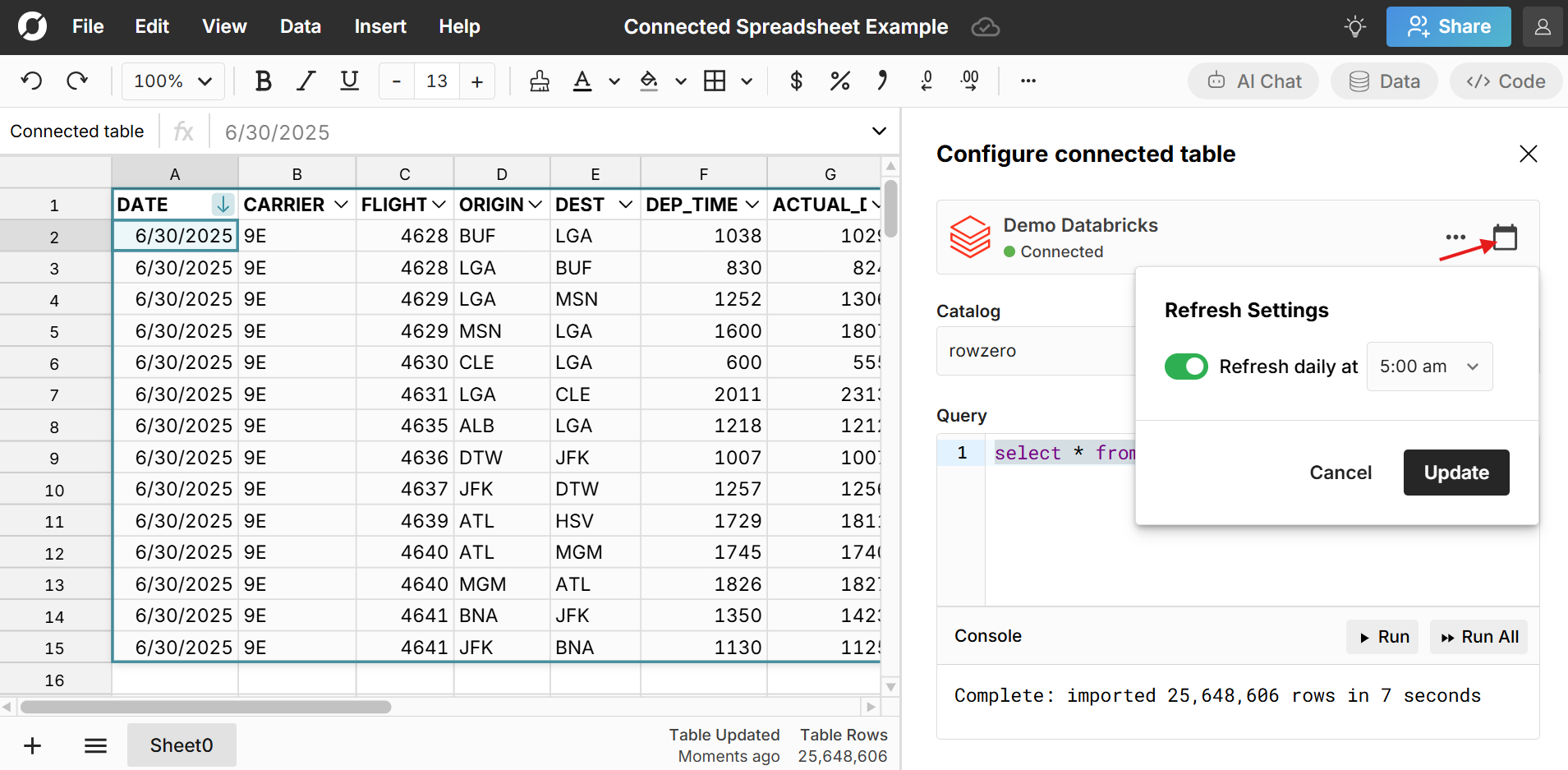Toggle italic formatting

[x=306, y=81]
